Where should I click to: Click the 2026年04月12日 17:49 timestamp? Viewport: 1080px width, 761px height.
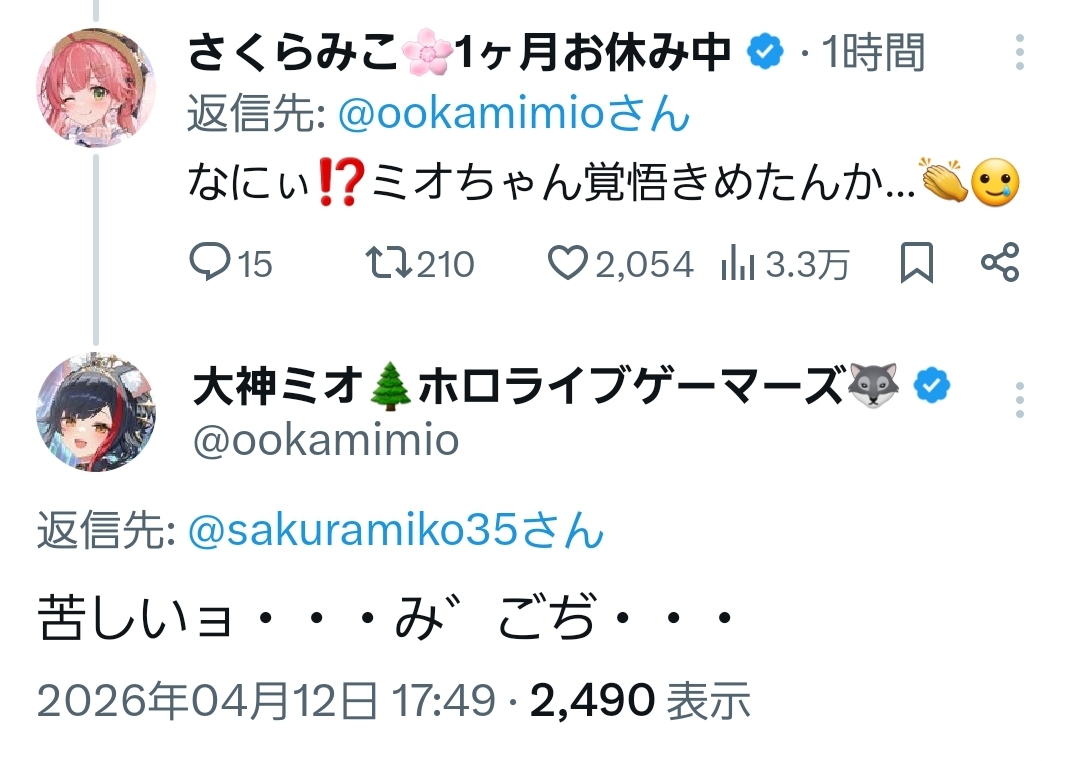click(x=267, y=701)
